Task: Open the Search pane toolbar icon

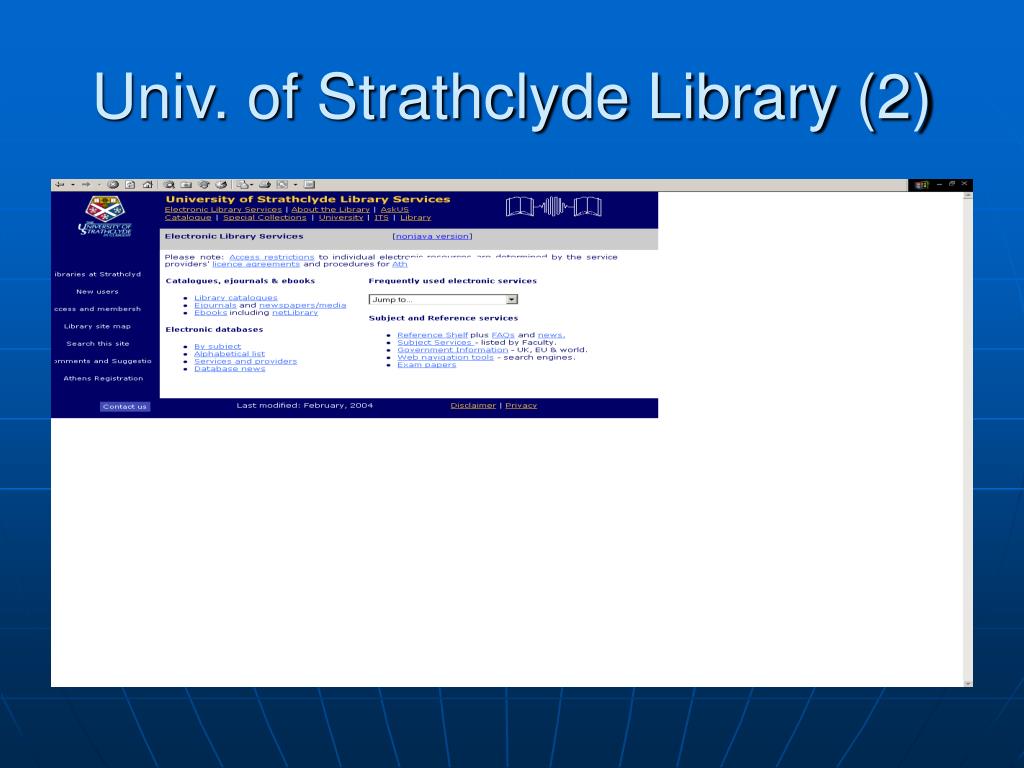Action: point(169,185)
